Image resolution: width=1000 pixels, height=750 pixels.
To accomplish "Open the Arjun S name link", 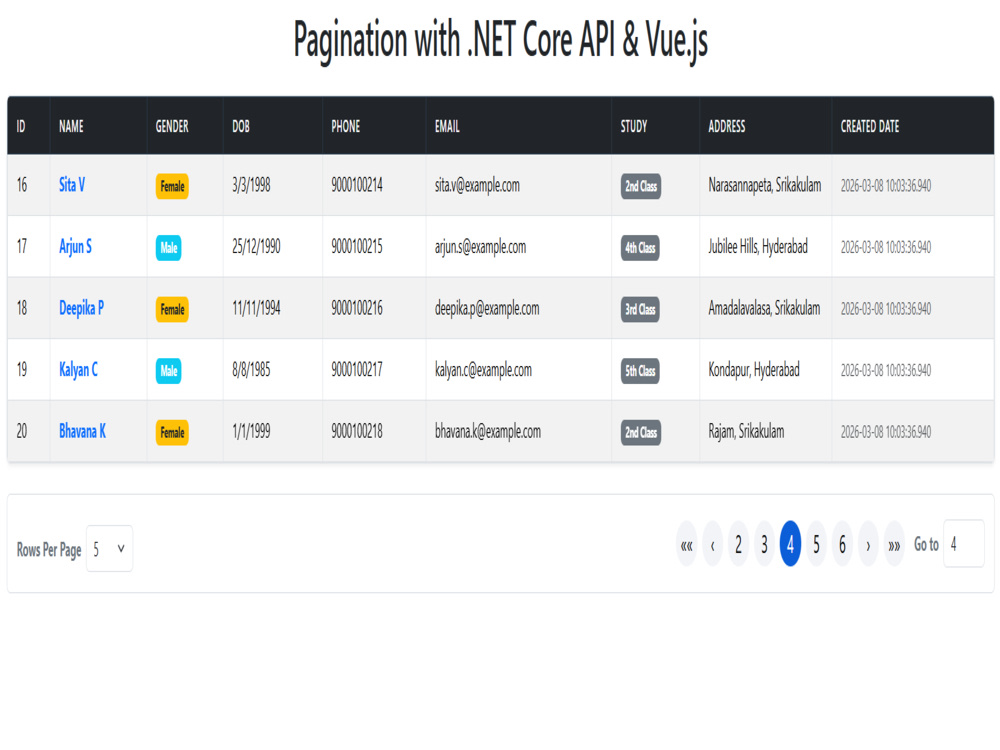I will click(x=75, y=247).
